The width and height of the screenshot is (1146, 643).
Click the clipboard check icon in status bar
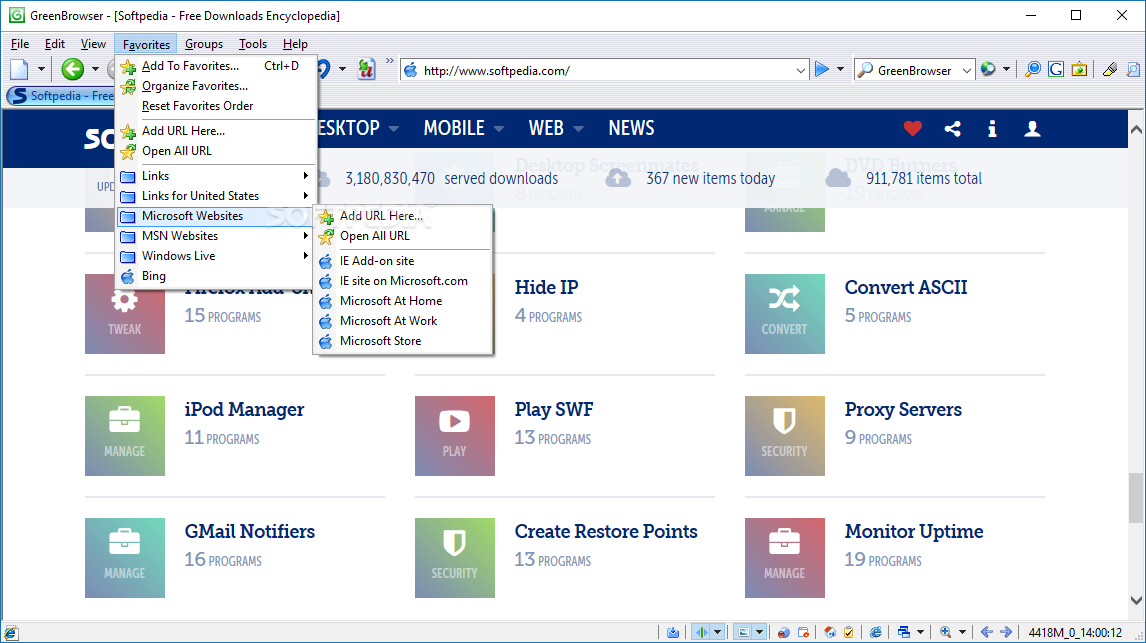[849, 632]
